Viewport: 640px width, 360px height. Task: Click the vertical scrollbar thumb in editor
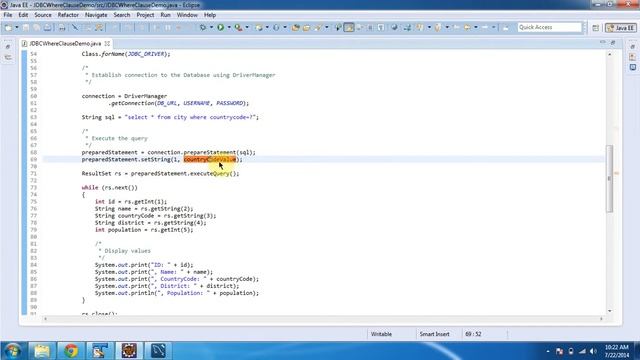[x=609, y=178]
